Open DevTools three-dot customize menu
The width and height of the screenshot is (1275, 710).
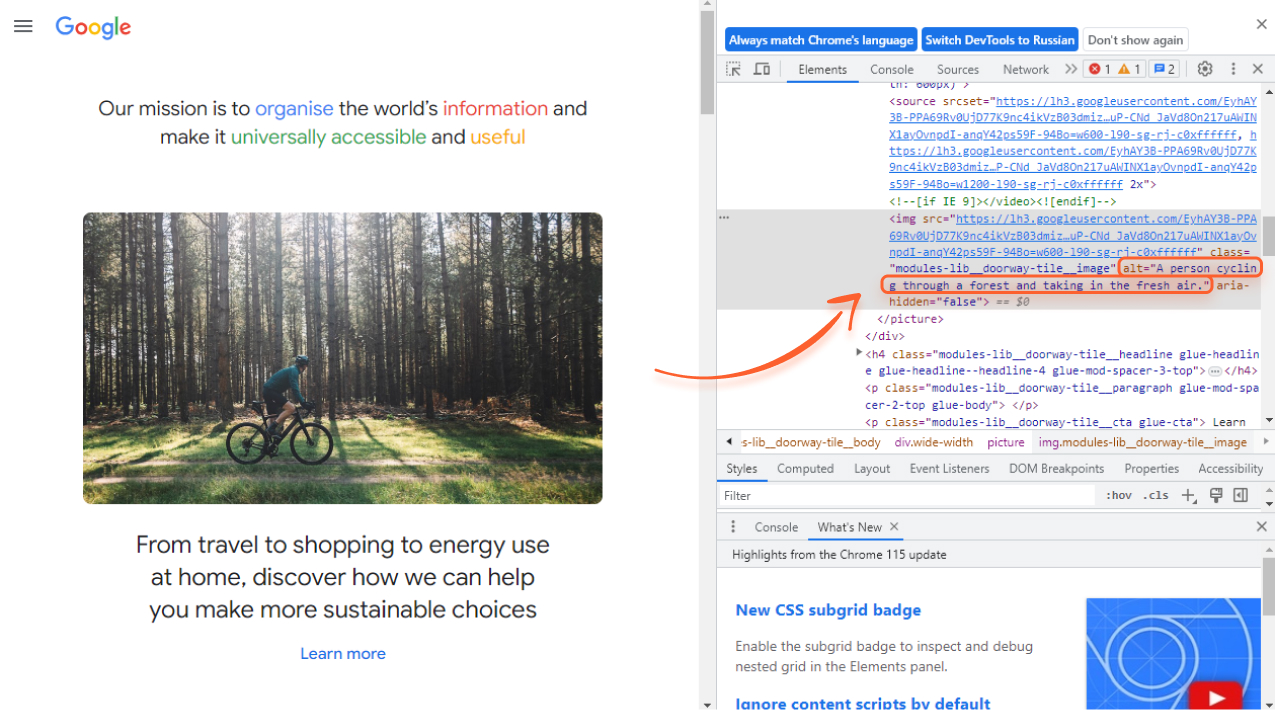pyautogui.click(x=1233, y=69)
